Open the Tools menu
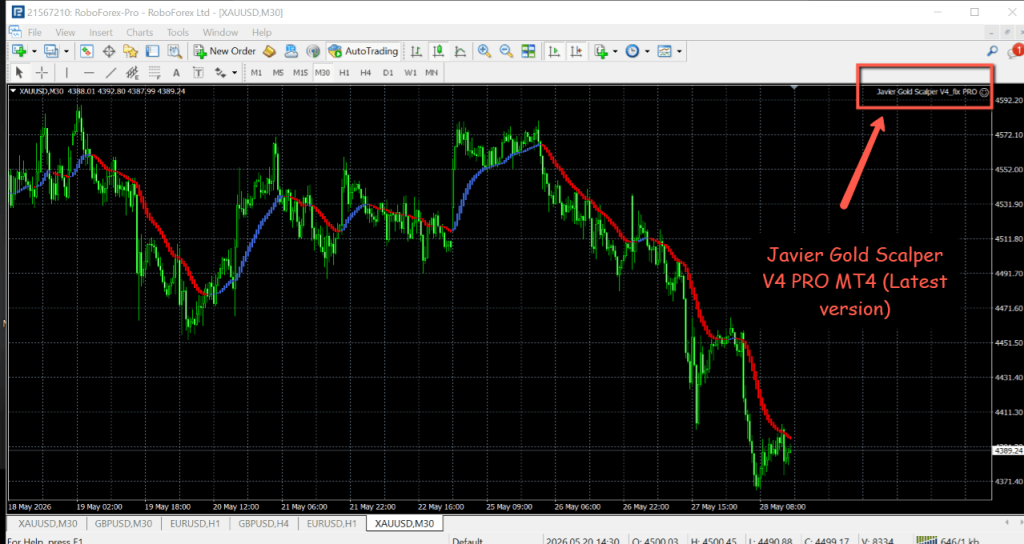 (x=178, y=32)
